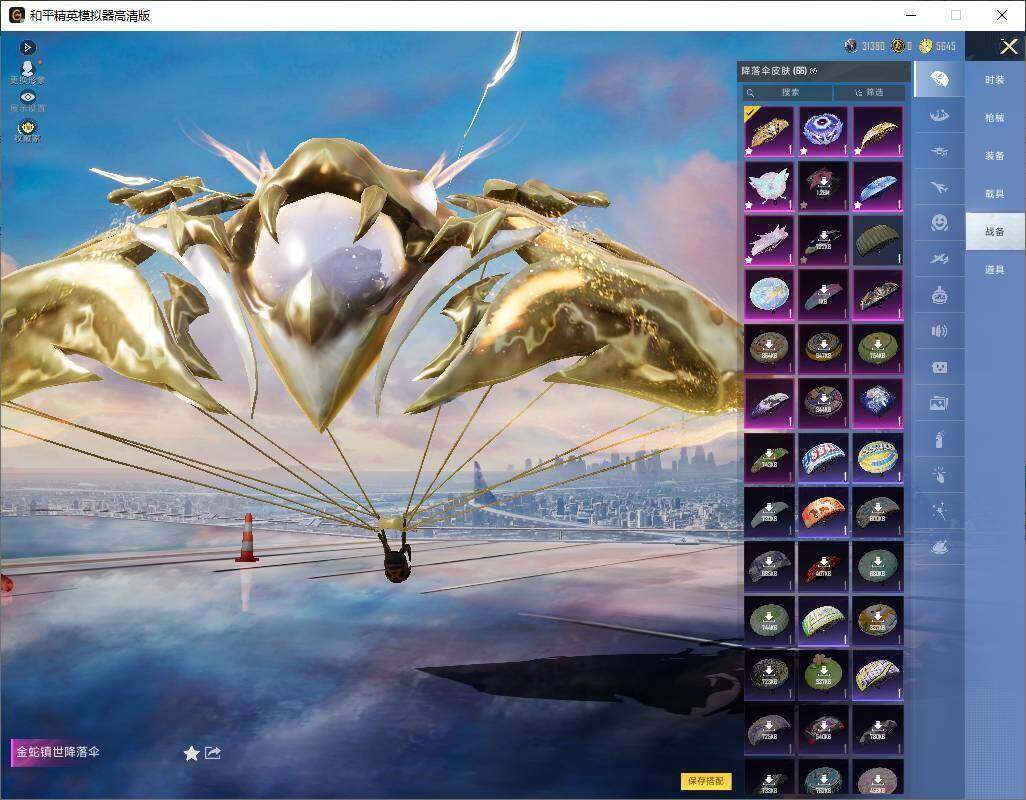Select the 战备 tab
This screenshot has width=1026, height=800.
point(995,232)
